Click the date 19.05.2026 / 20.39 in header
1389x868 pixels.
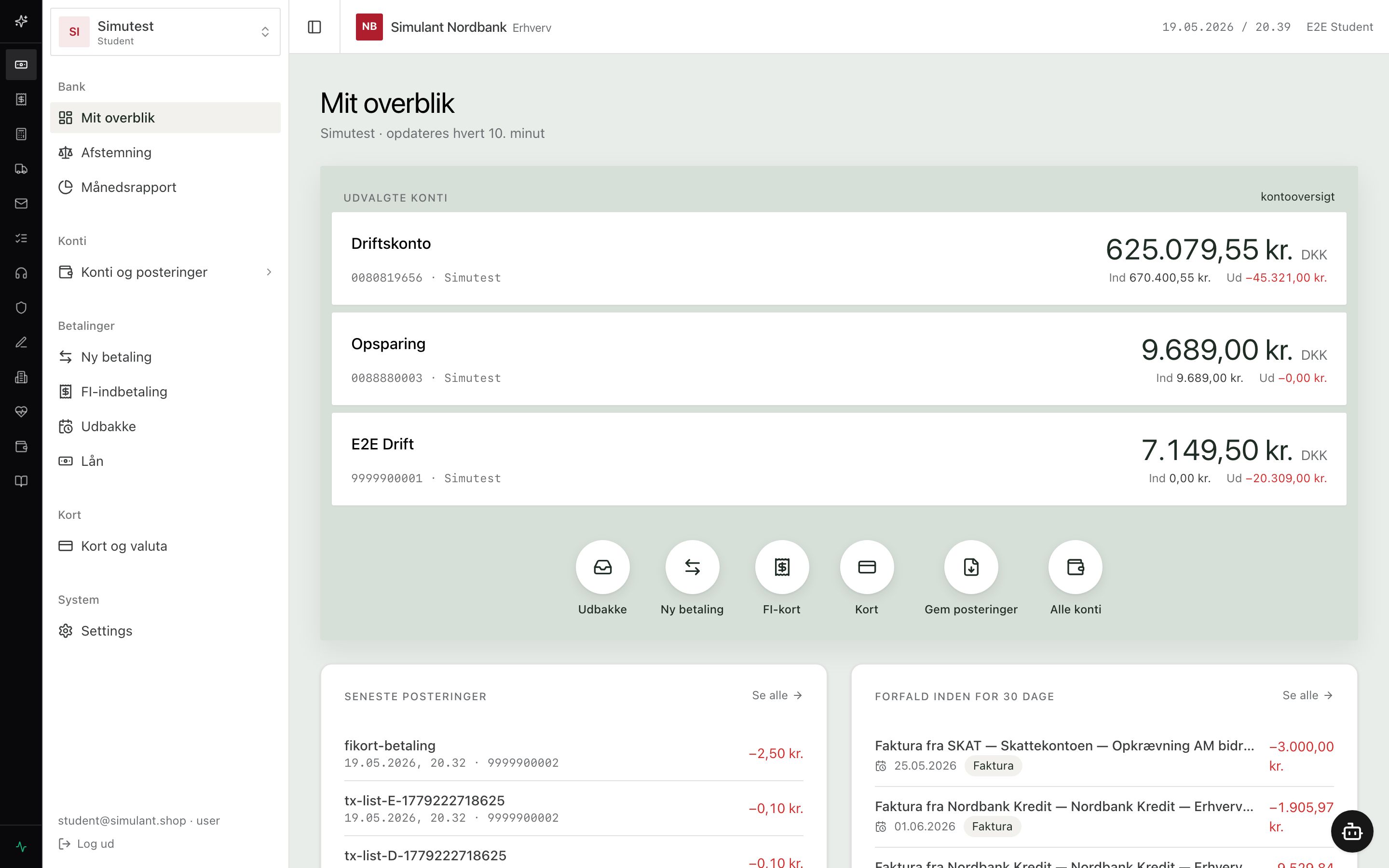click(1226, 27)
